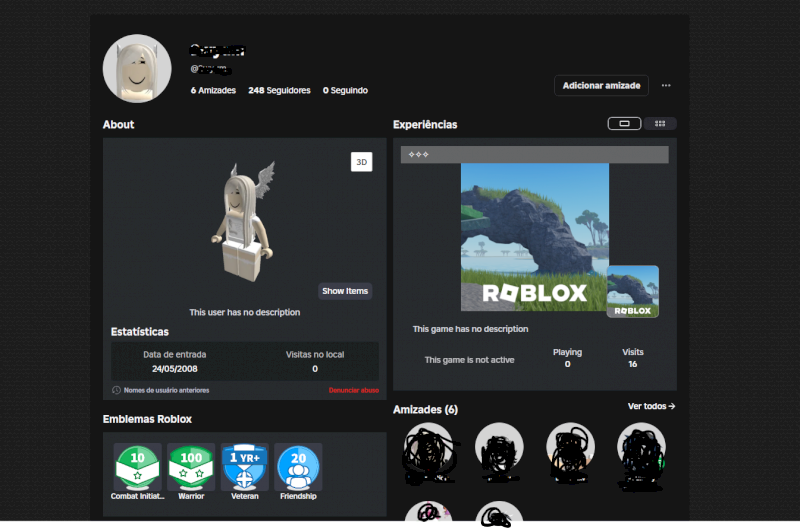Open the large Roblox experience thumbnail

(x=535, y=237)
